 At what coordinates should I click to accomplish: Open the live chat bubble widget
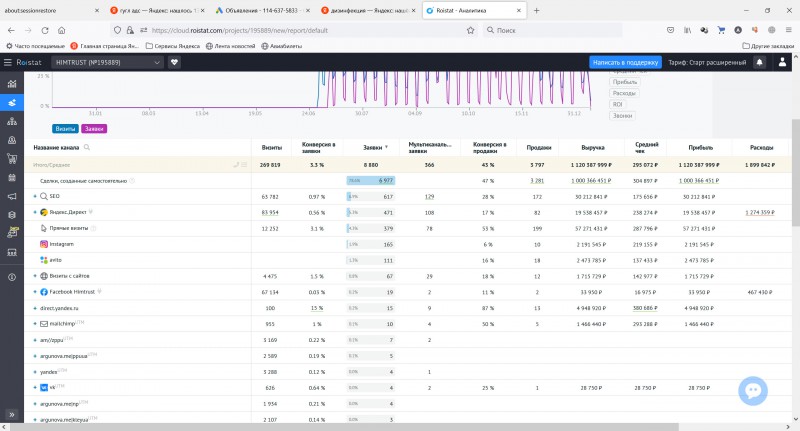tap(752, 390)
